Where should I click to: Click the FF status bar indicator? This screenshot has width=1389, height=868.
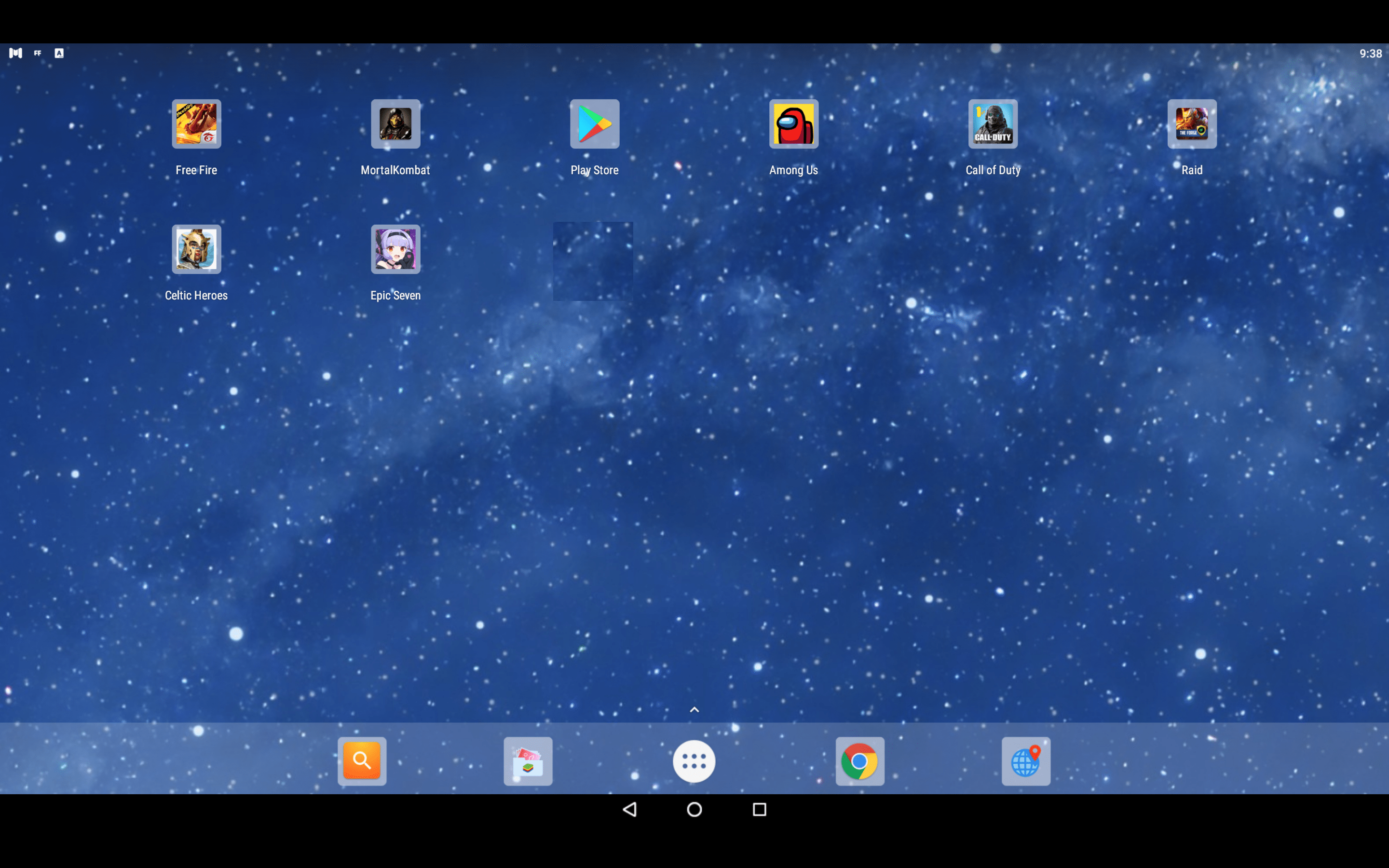[37, 53]
